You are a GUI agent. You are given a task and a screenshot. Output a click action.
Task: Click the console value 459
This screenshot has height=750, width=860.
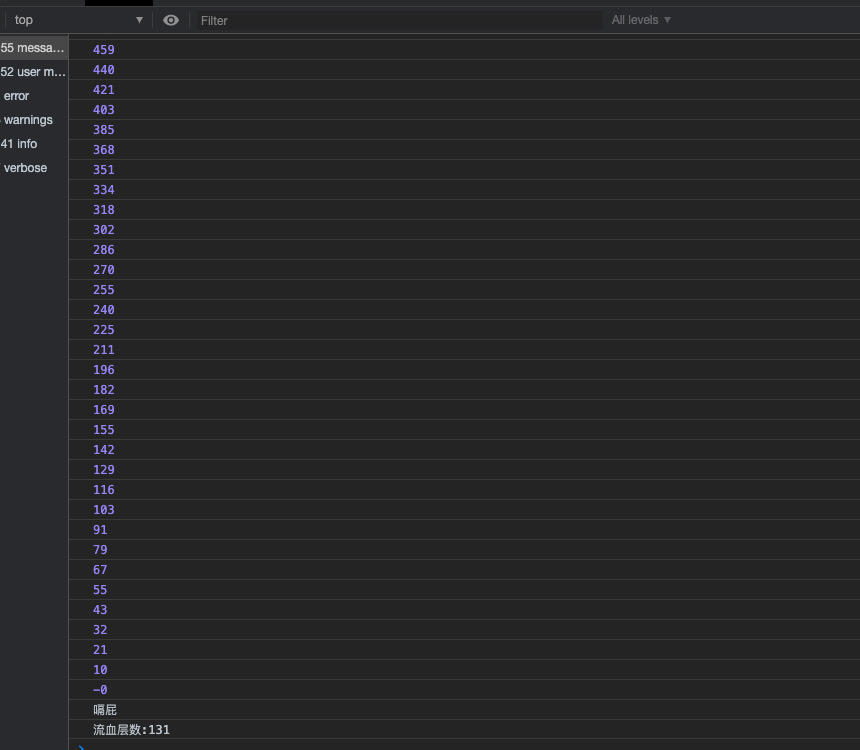[x=104, y=50]
